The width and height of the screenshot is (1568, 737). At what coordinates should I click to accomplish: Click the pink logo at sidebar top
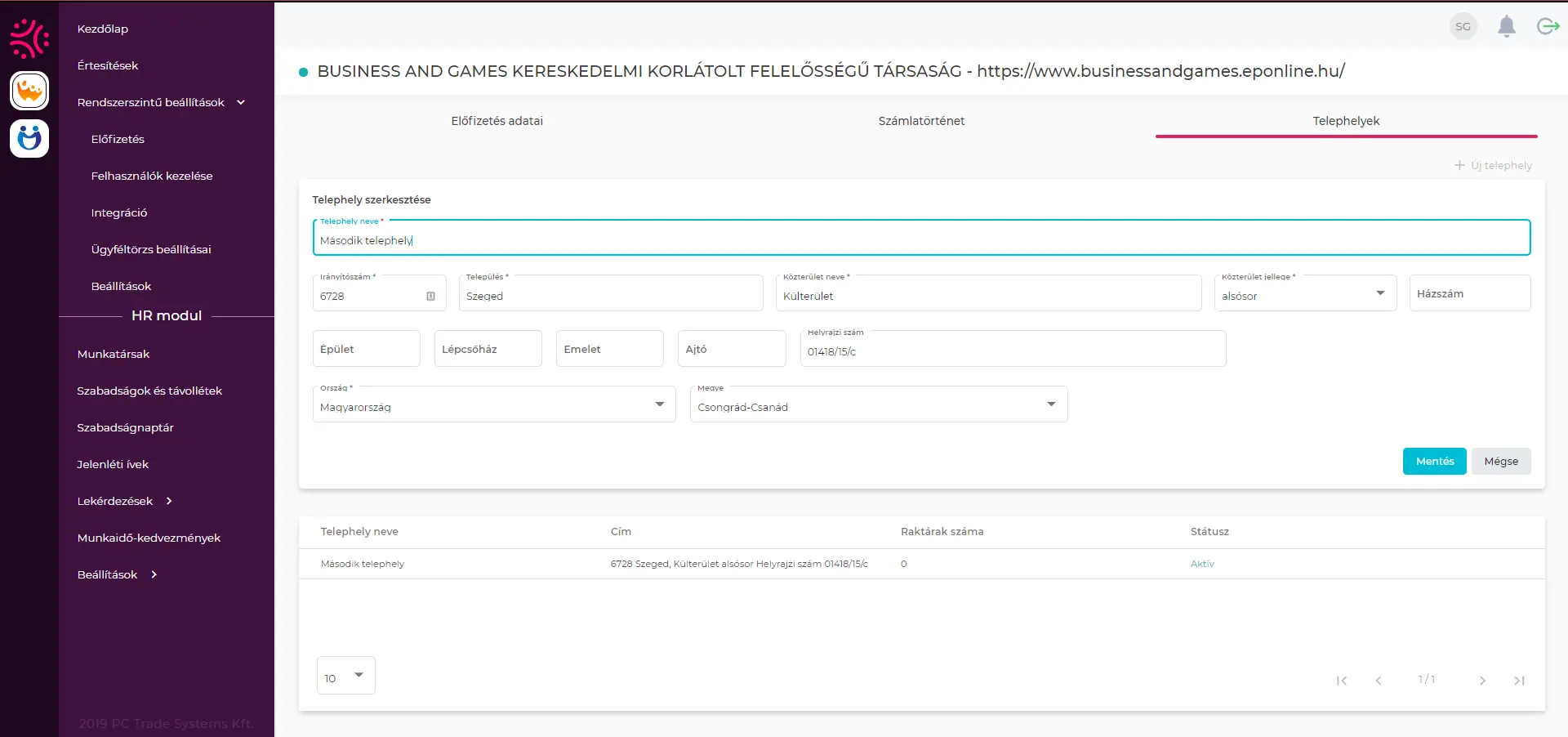(29, 38)
